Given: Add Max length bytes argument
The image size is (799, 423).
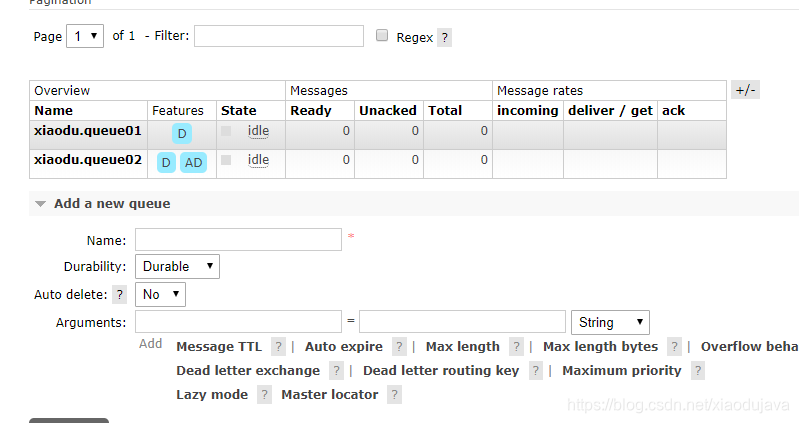Looking at the screenshot, I should click(x=600, y=347).
